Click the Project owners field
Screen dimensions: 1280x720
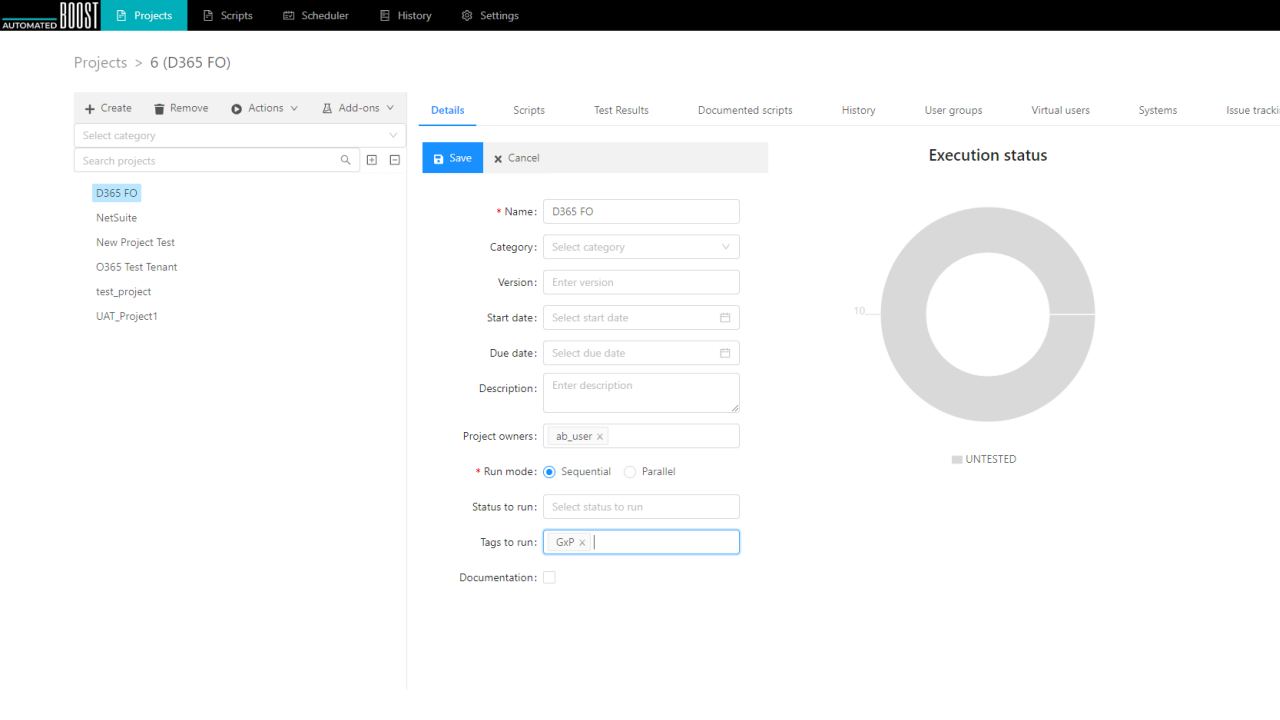click(641, 436)
